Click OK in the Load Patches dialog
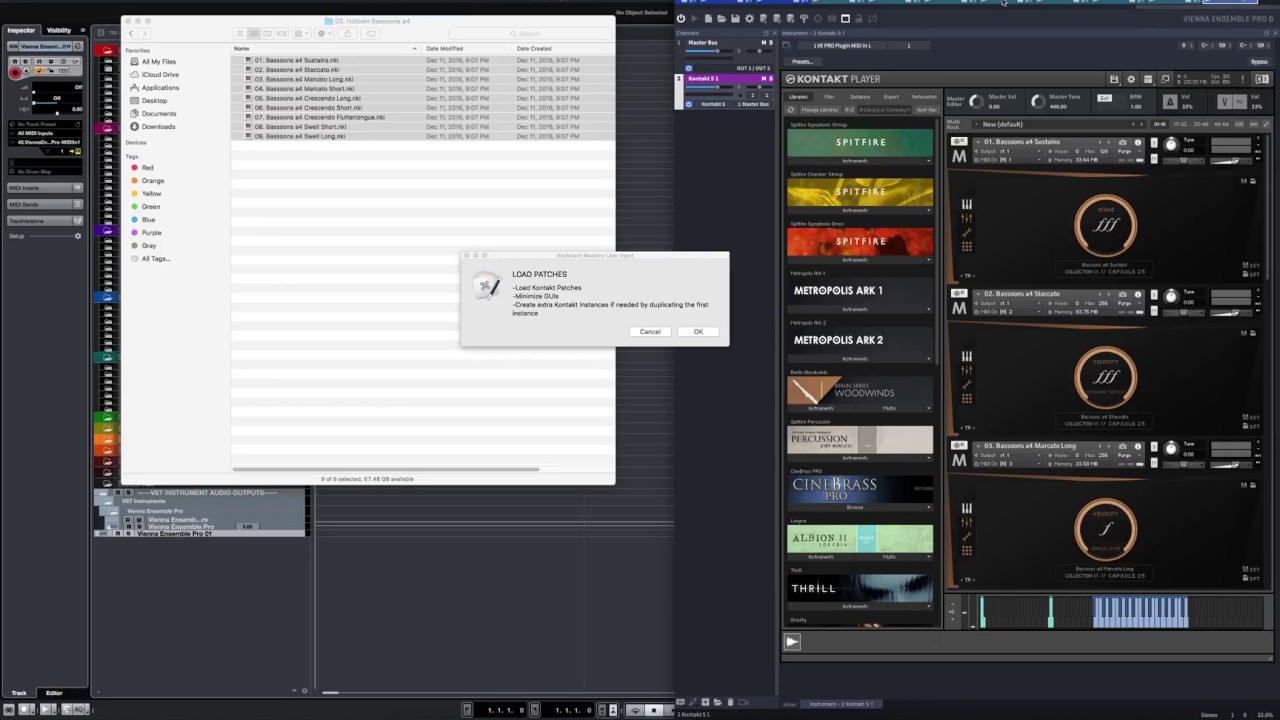 pyautogui.click(x=698, y=332)
